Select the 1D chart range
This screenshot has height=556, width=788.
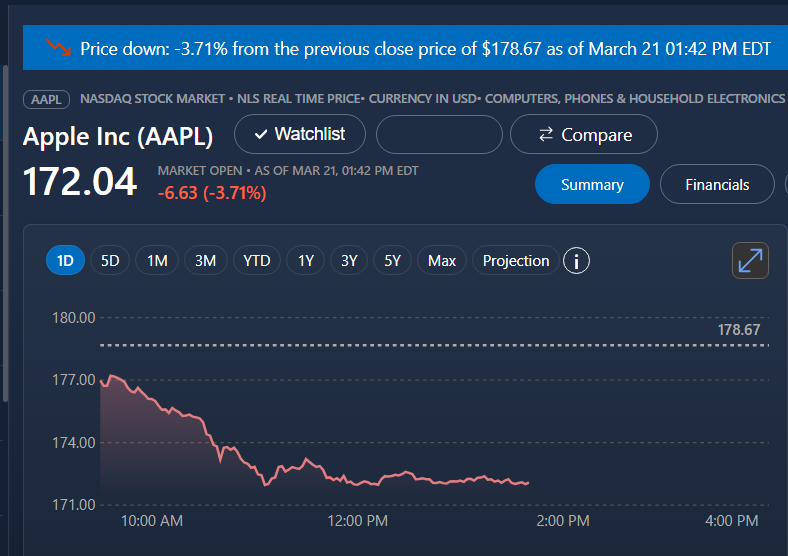coord(65,260)
